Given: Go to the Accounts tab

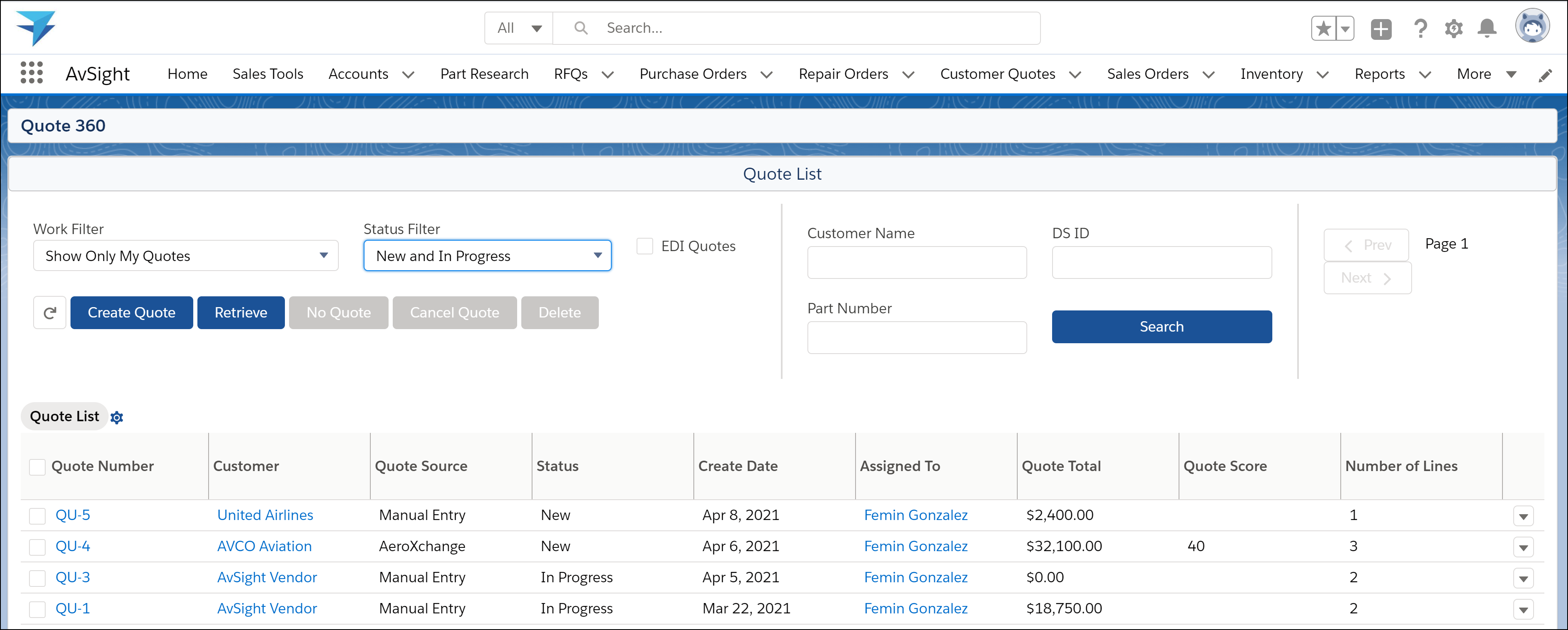Looking at the screenshot, I should tap(359, 74).
